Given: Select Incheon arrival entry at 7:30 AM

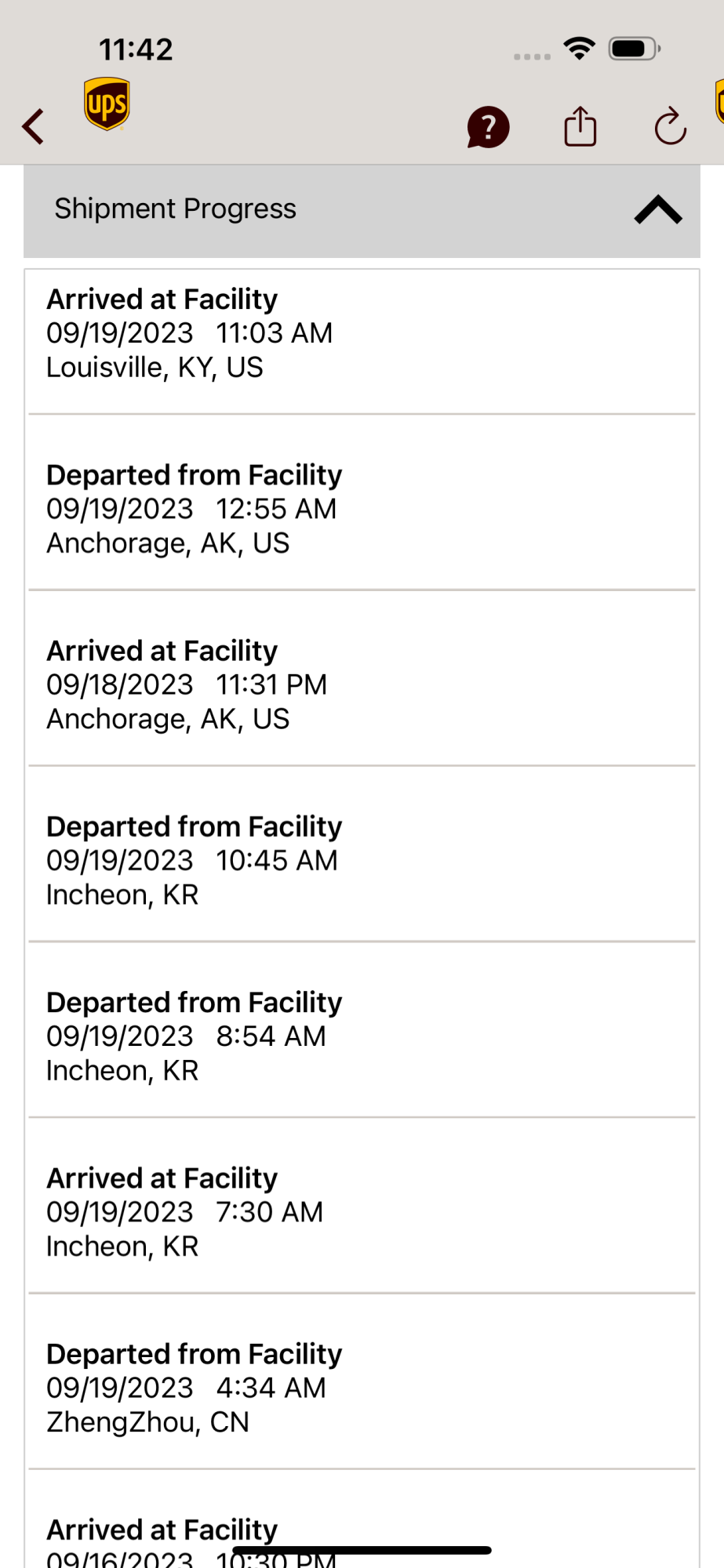Looking at the screenshot, I should point(361,1211).
